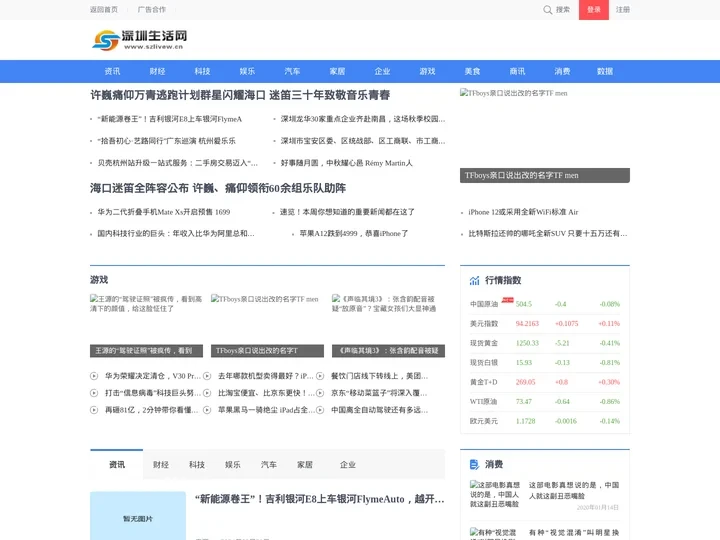Screen dimensions: 720x540
Task: Click play icon beside 去年哪款机型卖得最好
Action: [x=207, y=376]
